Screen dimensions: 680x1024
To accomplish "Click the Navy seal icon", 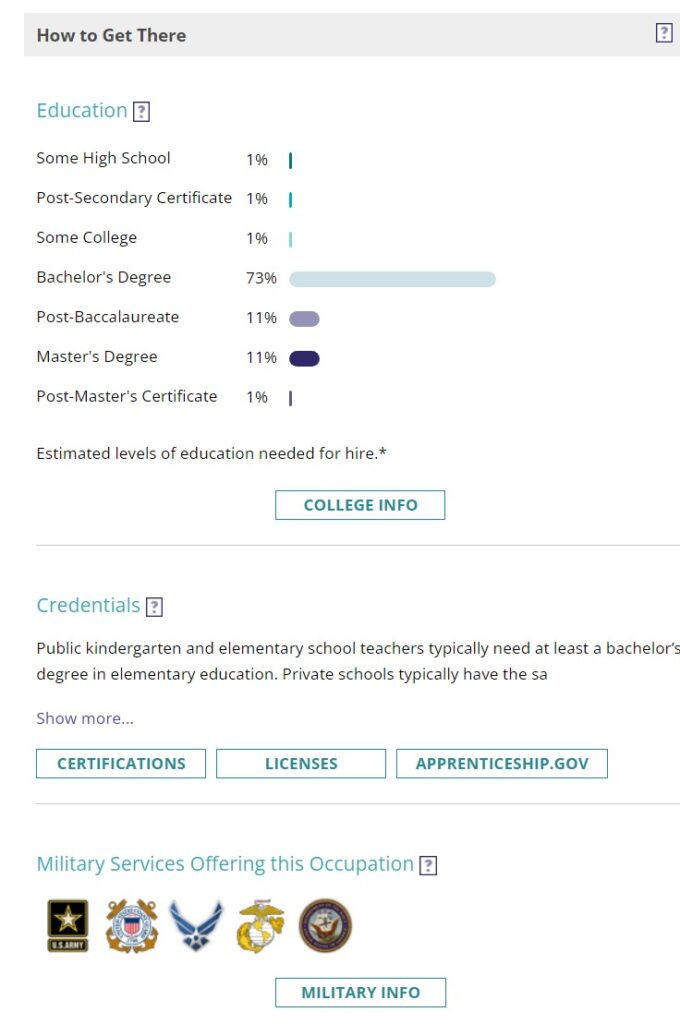I will click(x=325, y=925).
